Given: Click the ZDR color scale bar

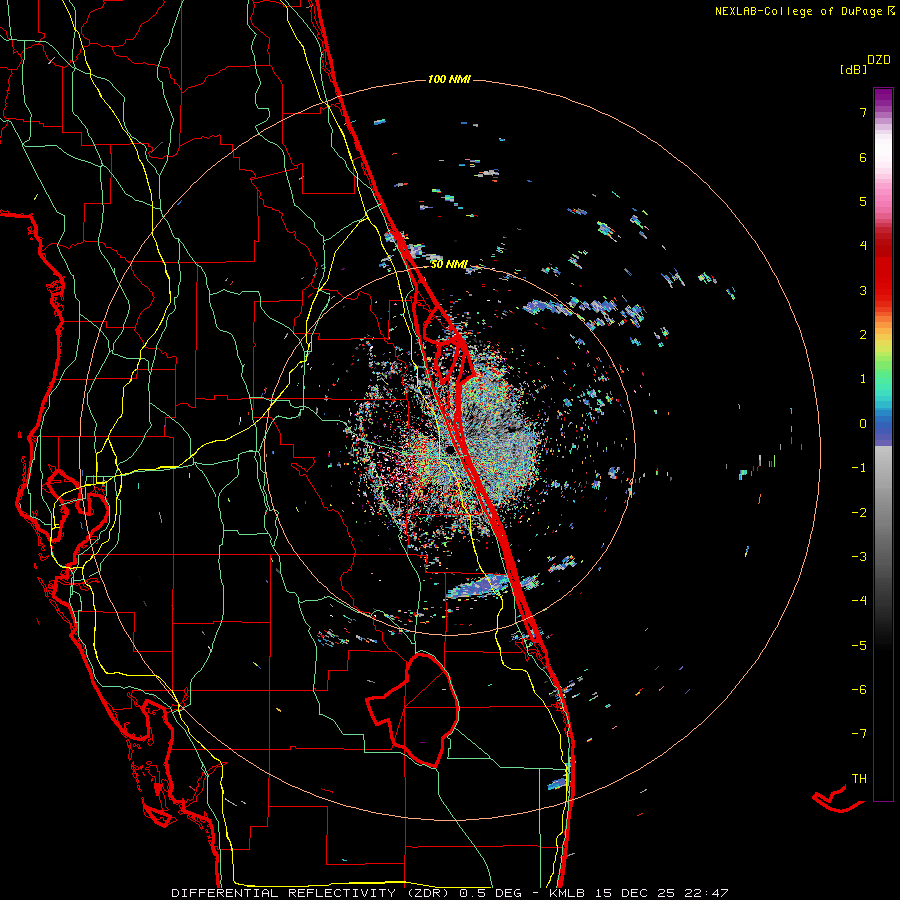Looking at the screenshot, I should click(x=883, y=444).
